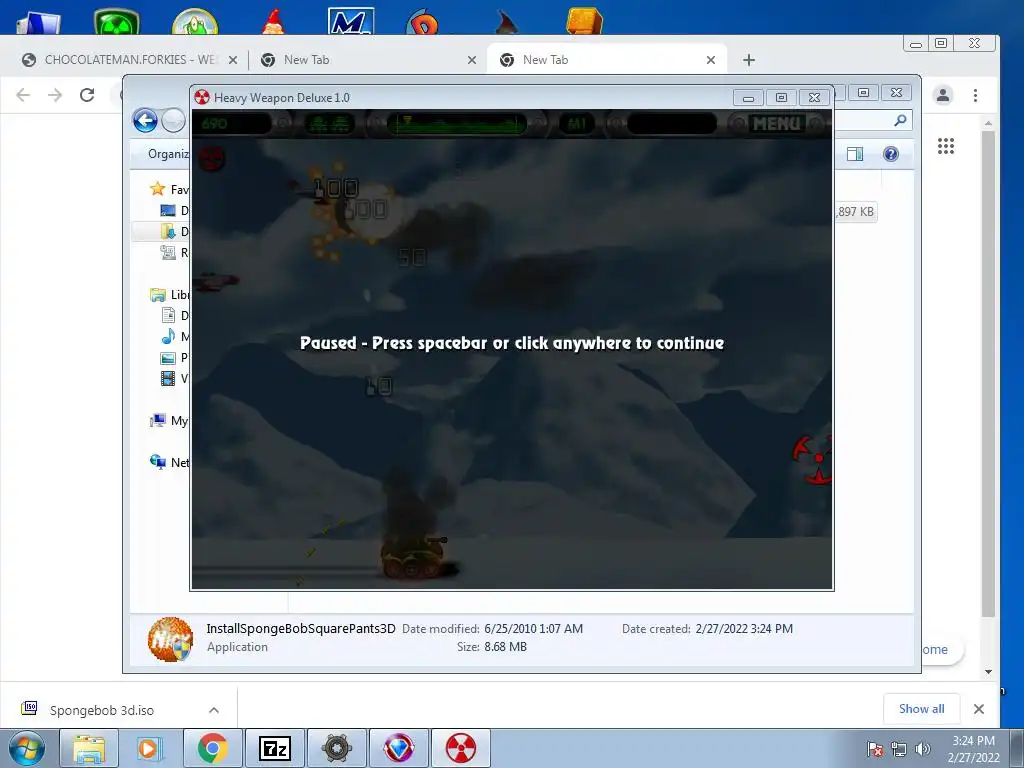
Task: Click Chrome back arrow
Action: pos(24,95)
